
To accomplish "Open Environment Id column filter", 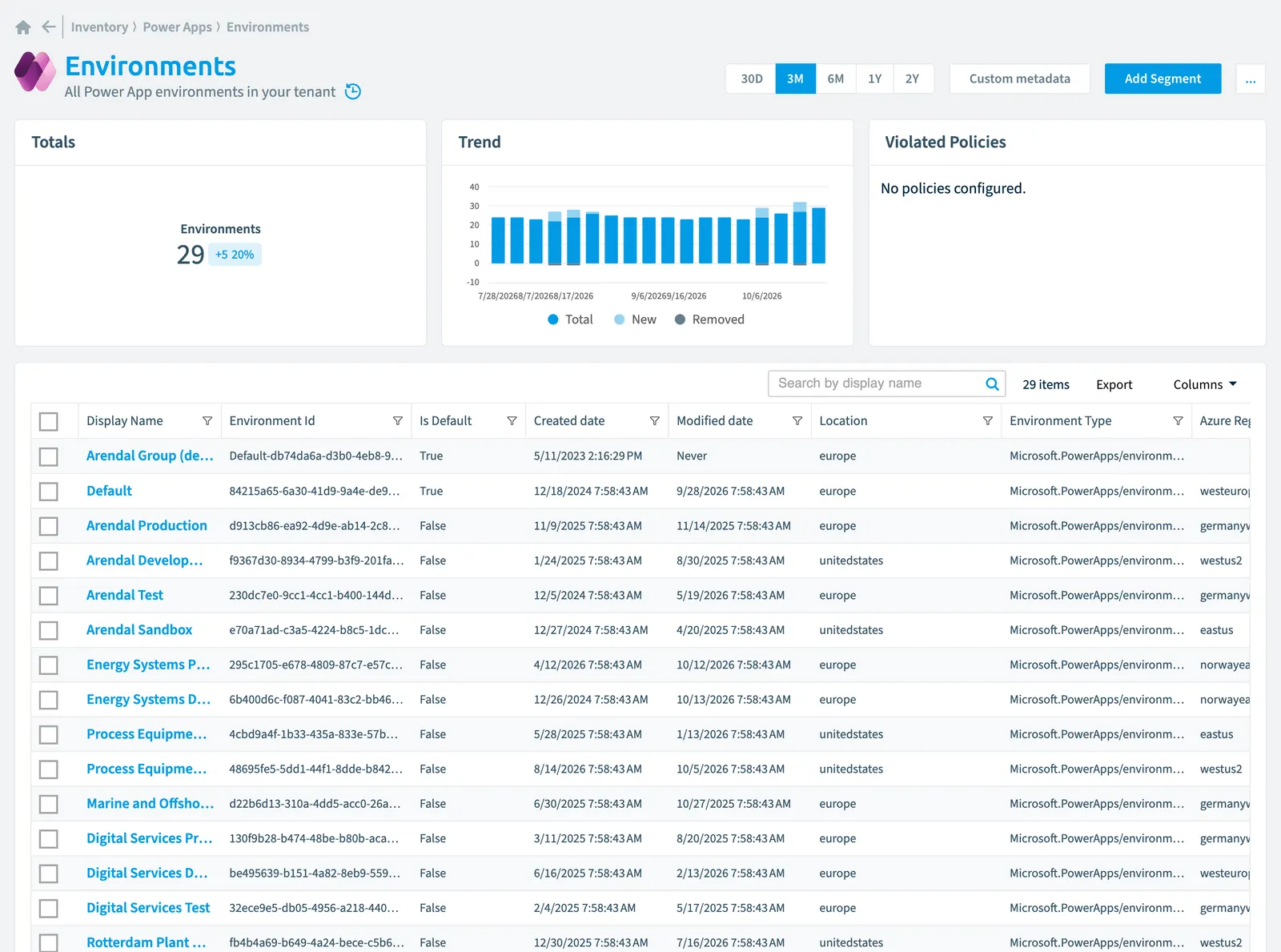I will pyautogui.click(x=398, y=421).
